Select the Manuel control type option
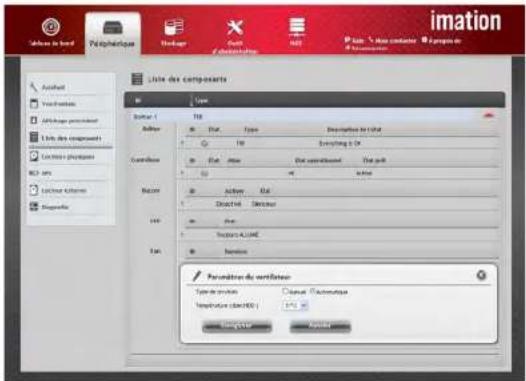The image size is (526, 381). 285,291
